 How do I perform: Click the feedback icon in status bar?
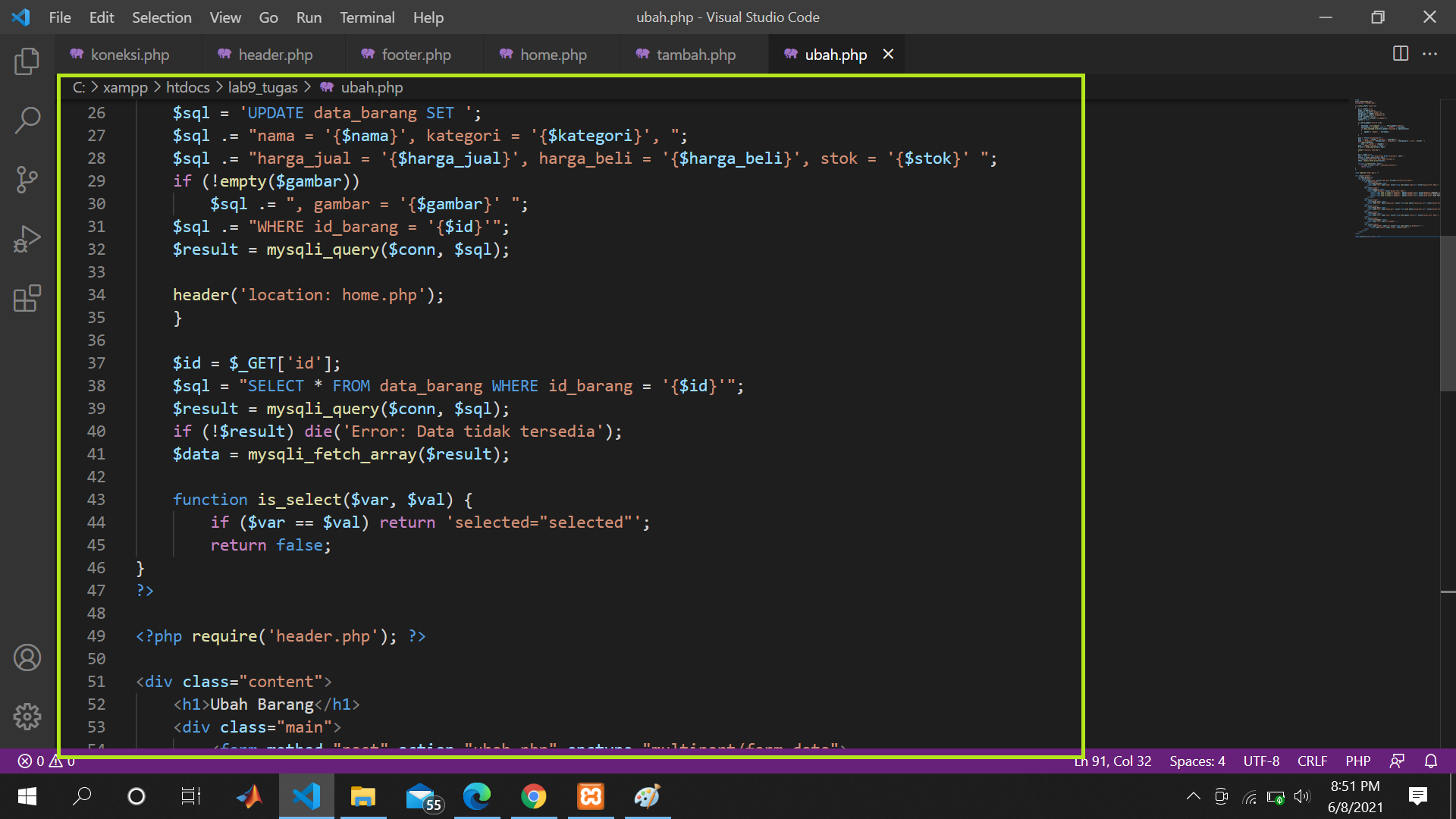(1397, 761)
